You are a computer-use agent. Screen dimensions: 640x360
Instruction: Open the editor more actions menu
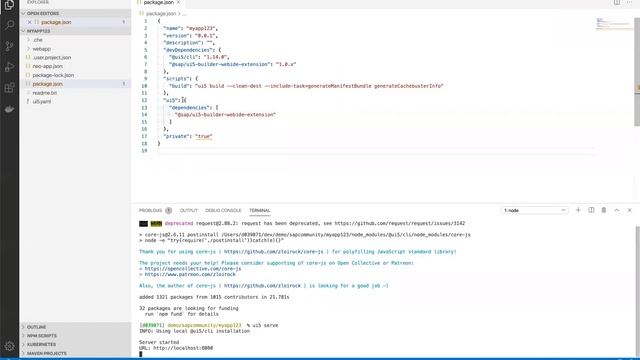[x=629, y=2]
